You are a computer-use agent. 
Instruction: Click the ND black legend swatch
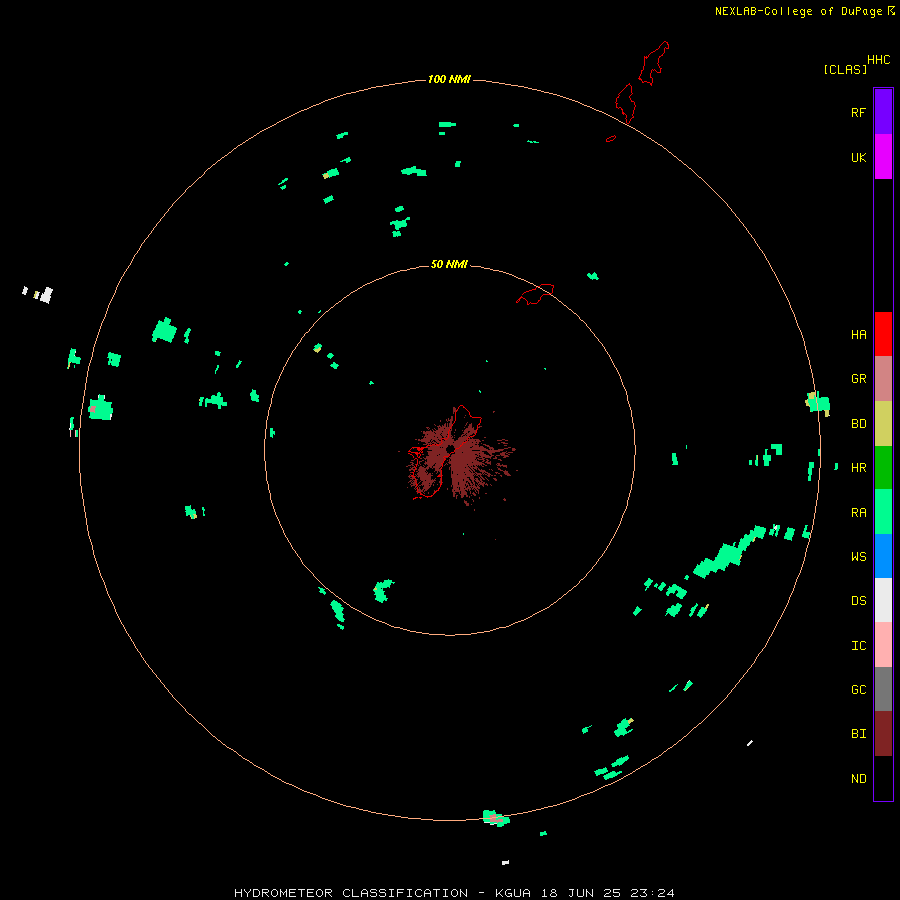[x=883, y=778]
